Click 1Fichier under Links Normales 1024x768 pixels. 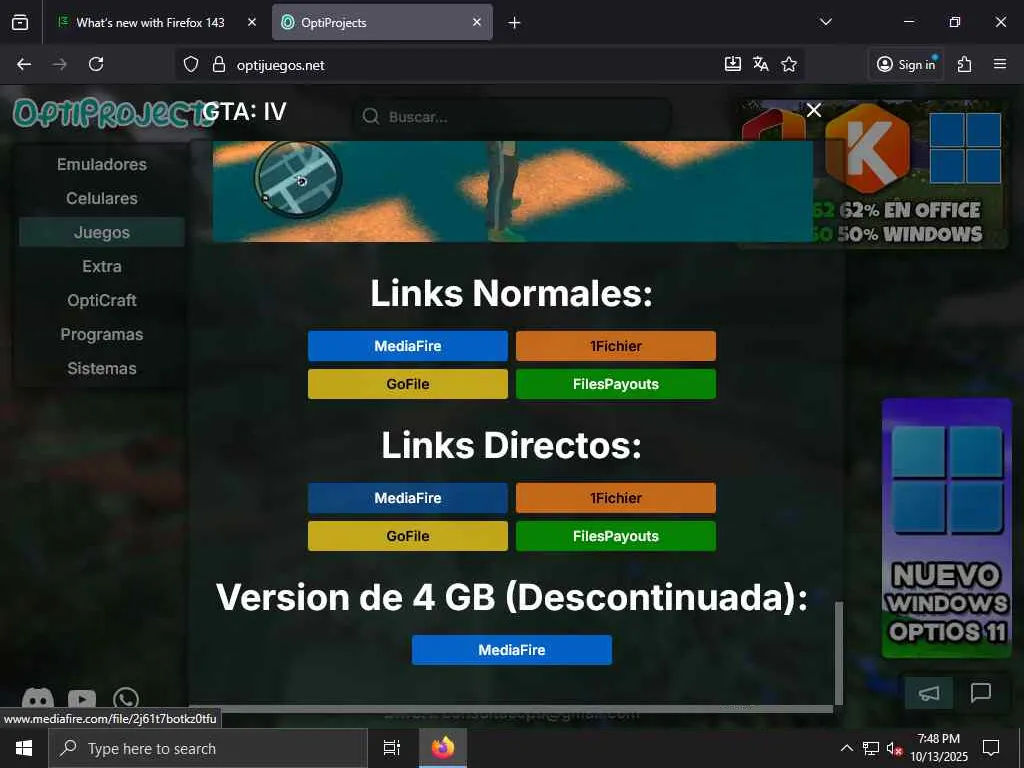[616, 346]
